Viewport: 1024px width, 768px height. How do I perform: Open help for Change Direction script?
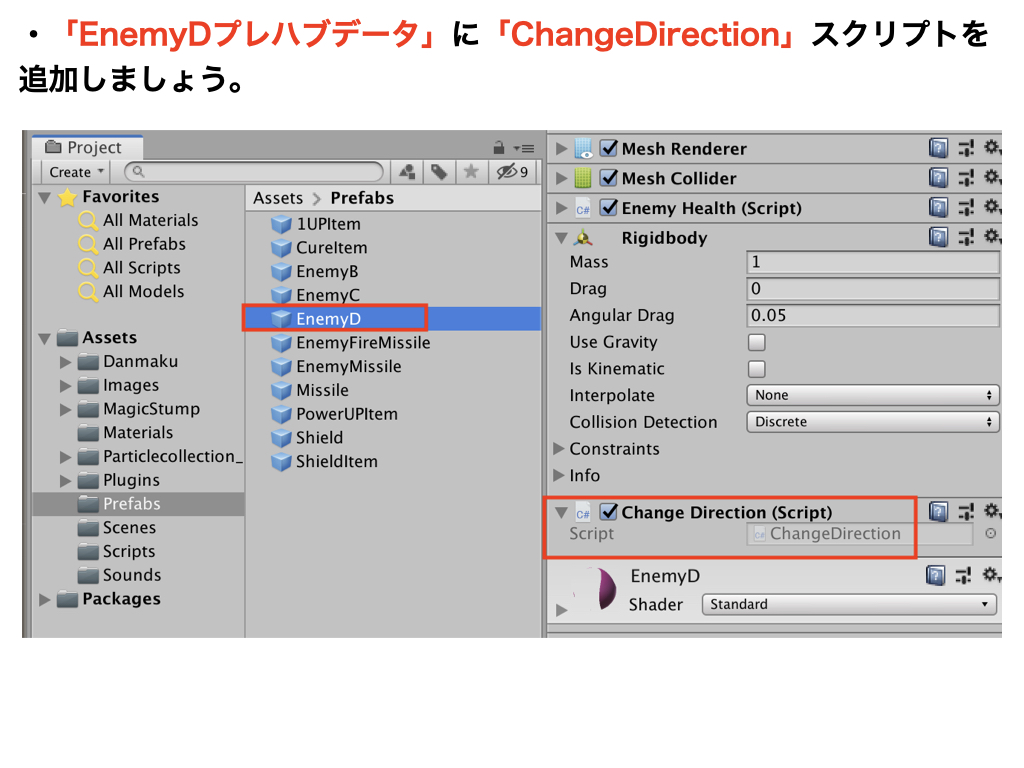(938, 511)
